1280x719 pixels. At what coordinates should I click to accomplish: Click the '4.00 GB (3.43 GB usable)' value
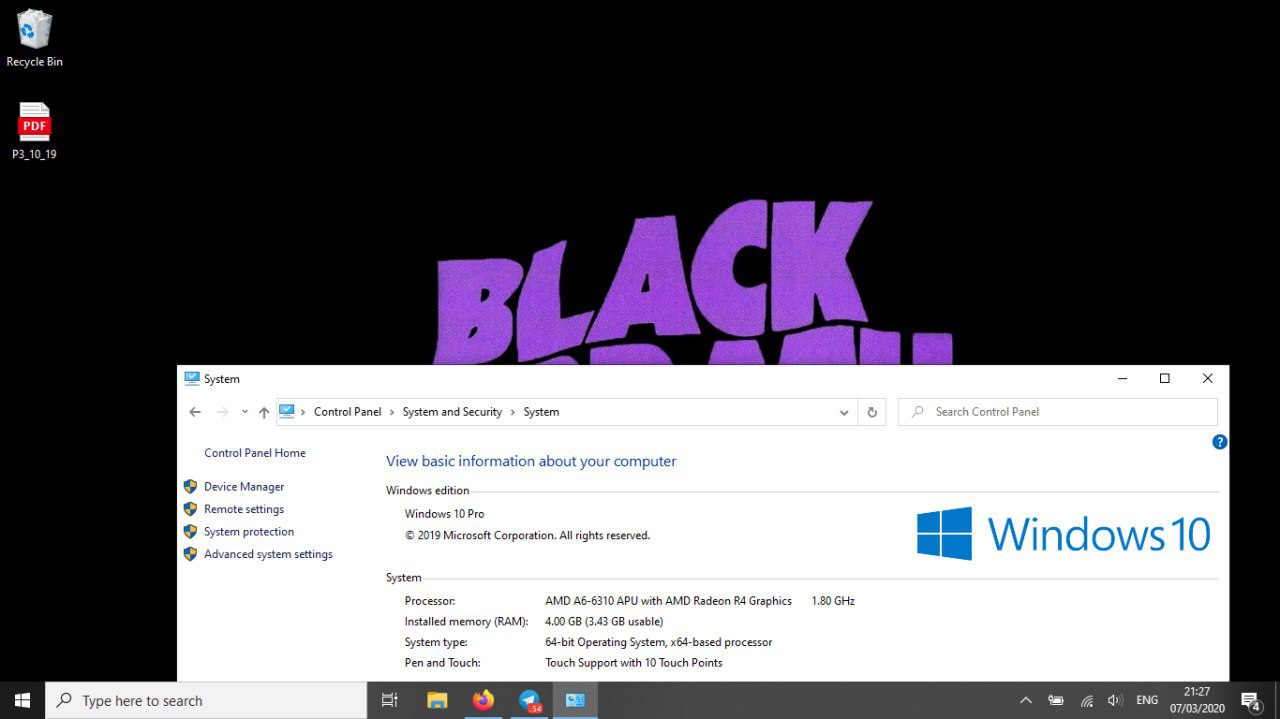tap(604, 622)
